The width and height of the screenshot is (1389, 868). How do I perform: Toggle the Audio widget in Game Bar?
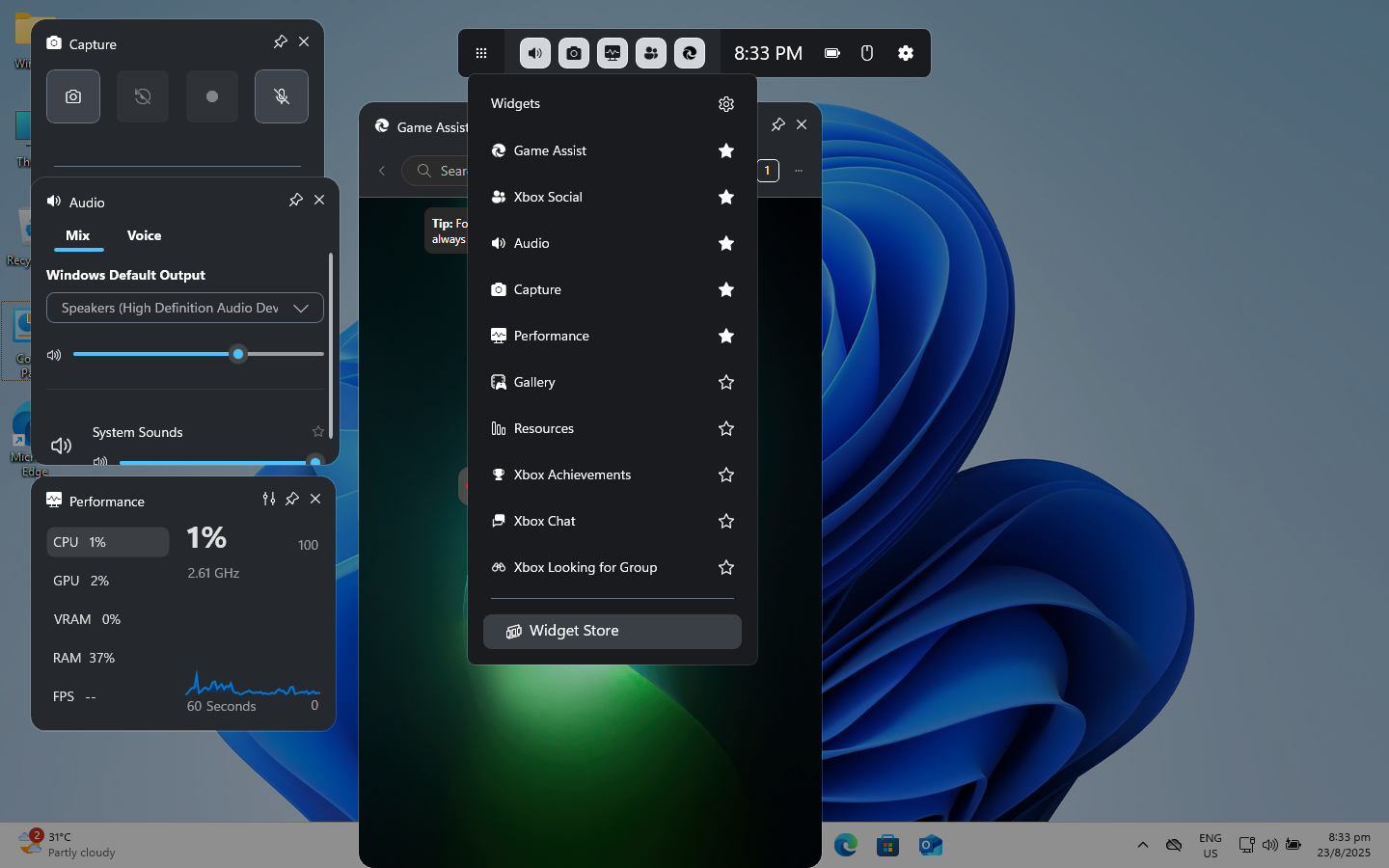point(535,53)
